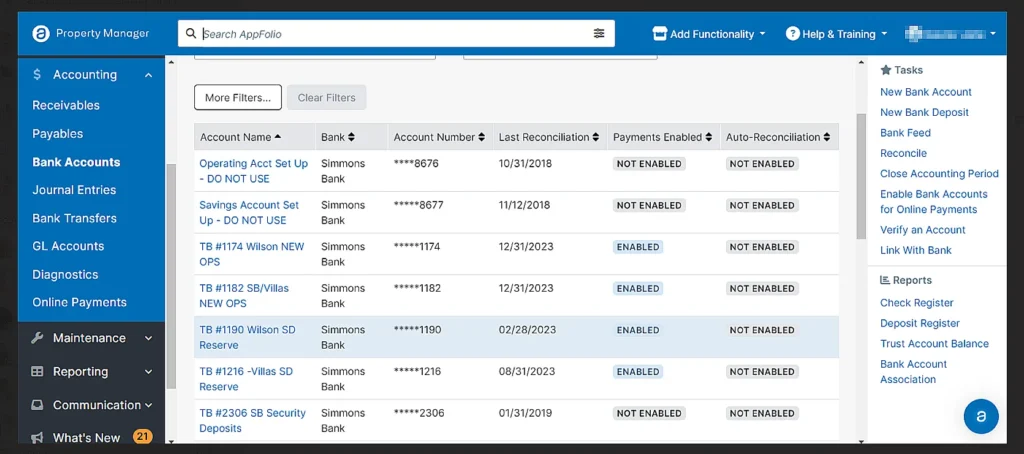Image resolution: width=1024 pixels, height=454 pixels.
Task: Open the user account dropdown
Action: pos(950,34)
